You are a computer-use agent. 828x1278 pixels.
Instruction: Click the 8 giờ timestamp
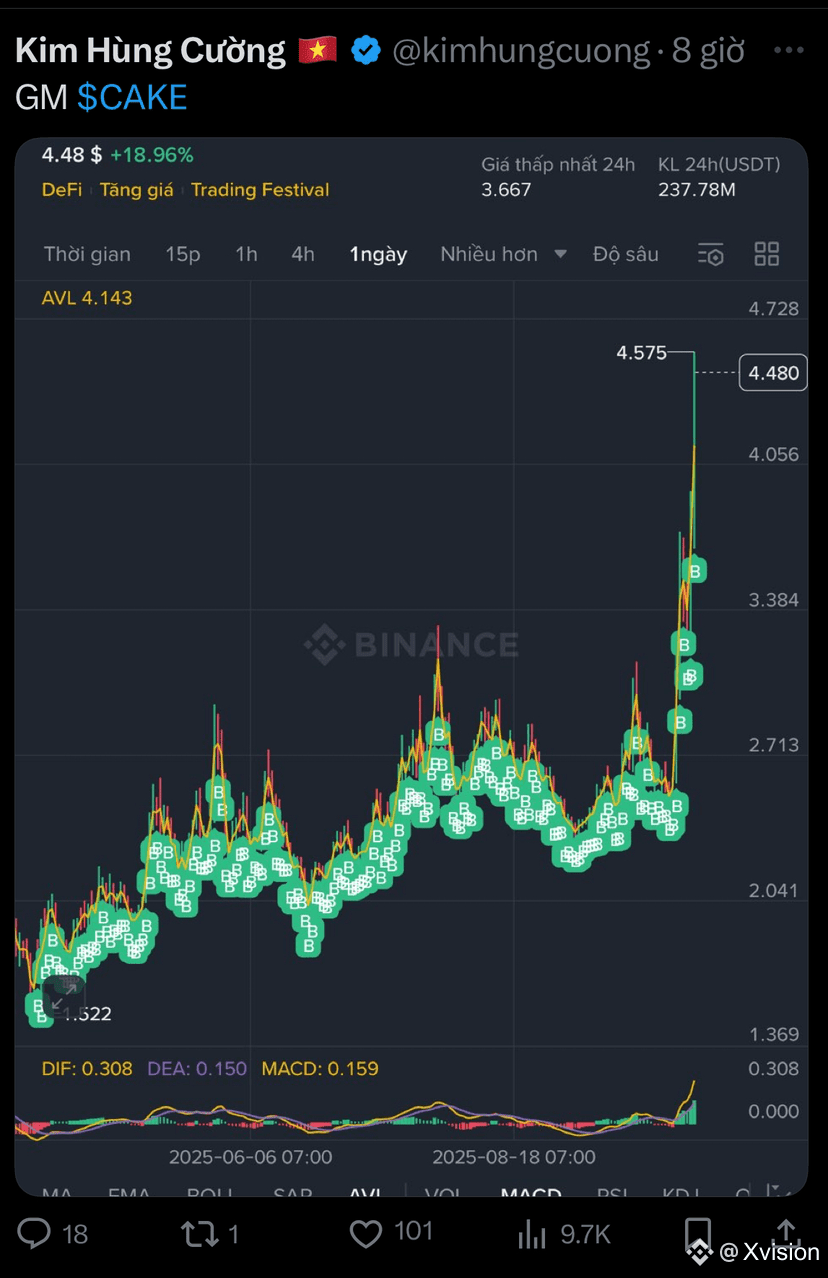[708, 50]
